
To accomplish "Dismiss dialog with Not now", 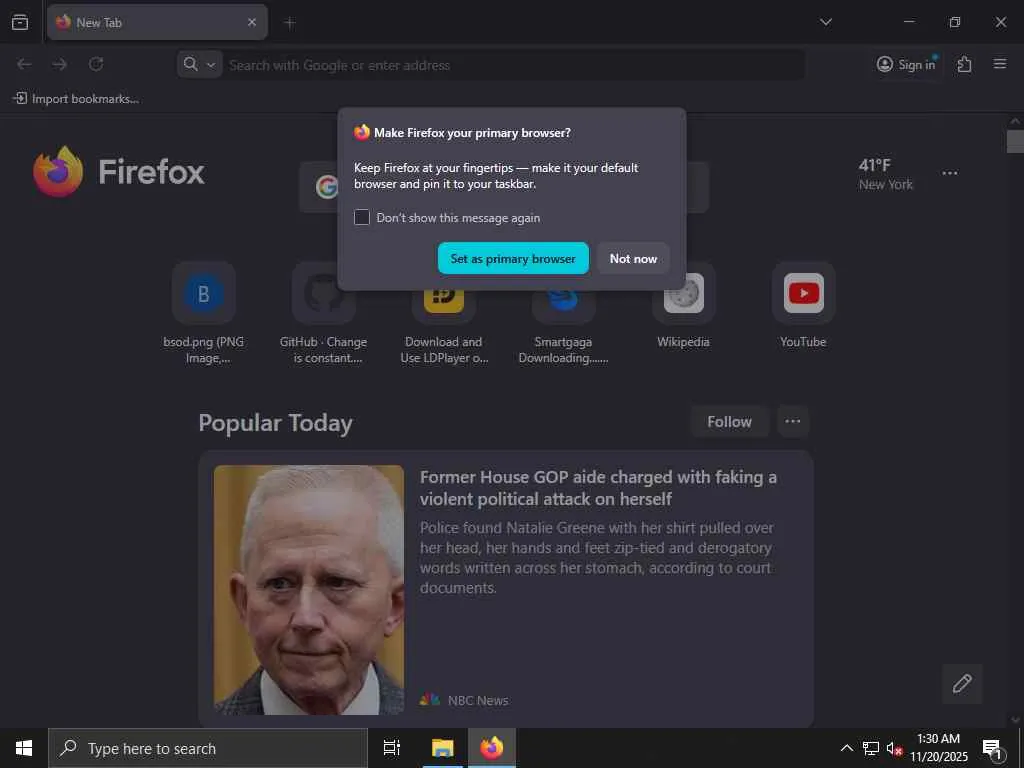I will (633, 259).
